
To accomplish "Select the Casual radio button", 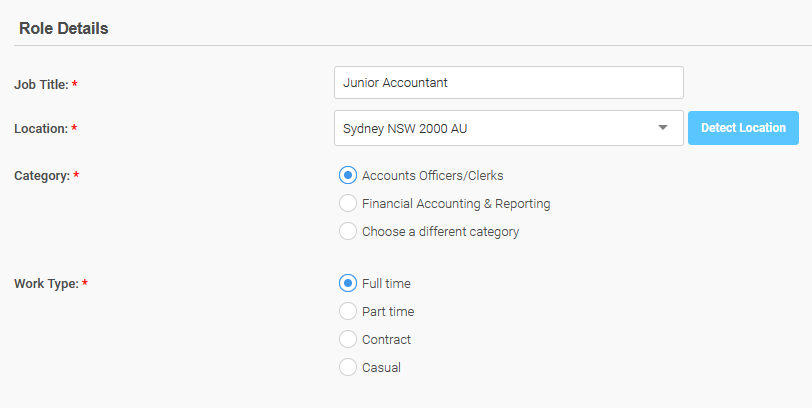I will [347, 367].
